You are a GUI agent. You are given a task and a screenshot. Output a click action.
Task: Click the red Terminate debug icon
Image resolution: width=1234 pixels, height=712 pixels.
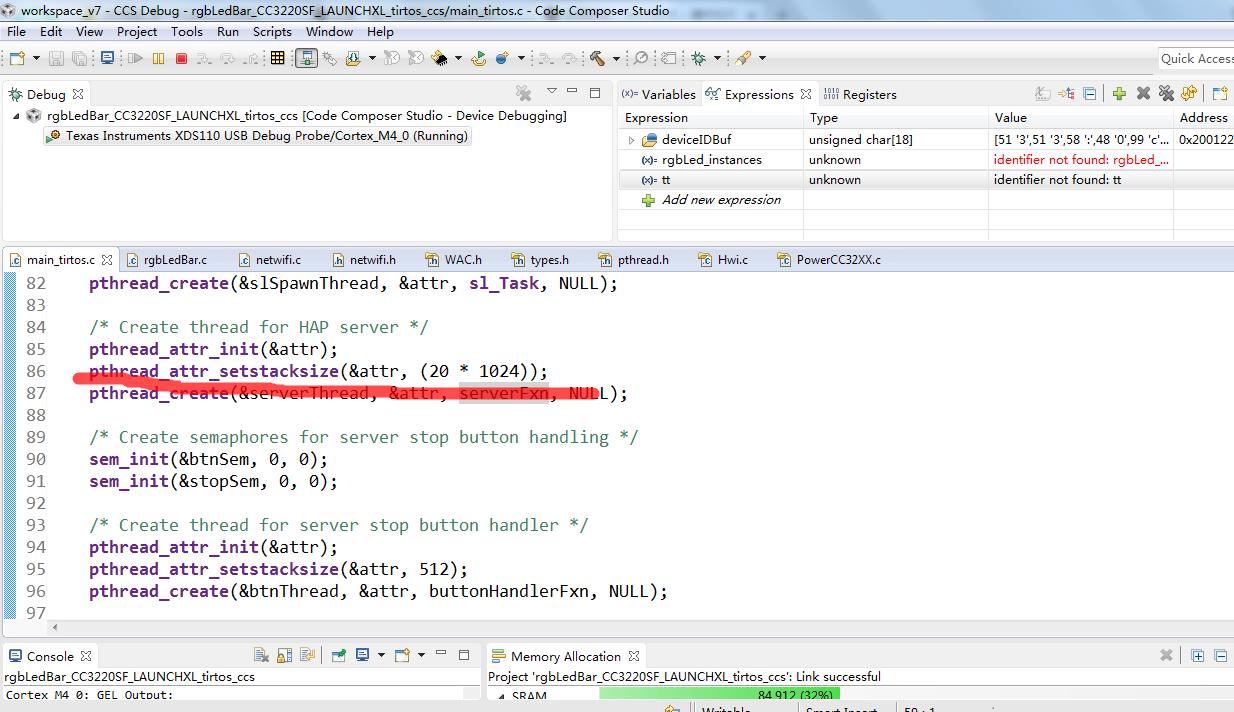[181, 58]
